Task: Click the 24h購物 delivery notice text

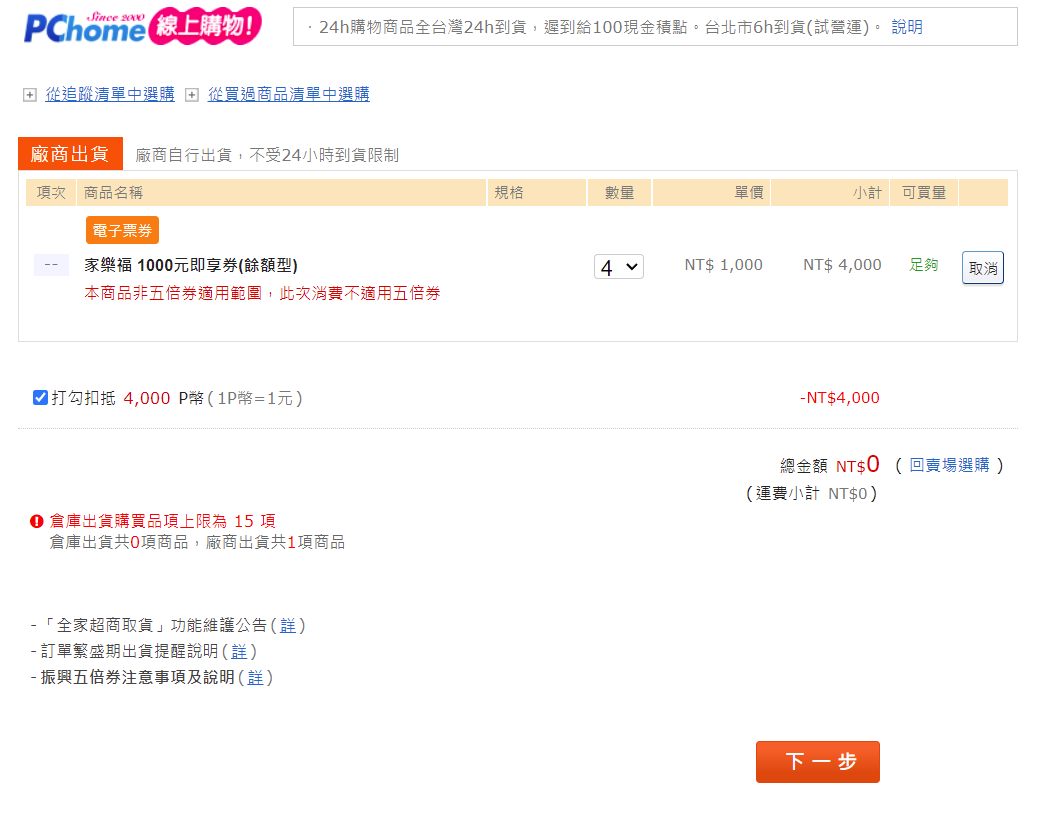Action: [594, 27]
